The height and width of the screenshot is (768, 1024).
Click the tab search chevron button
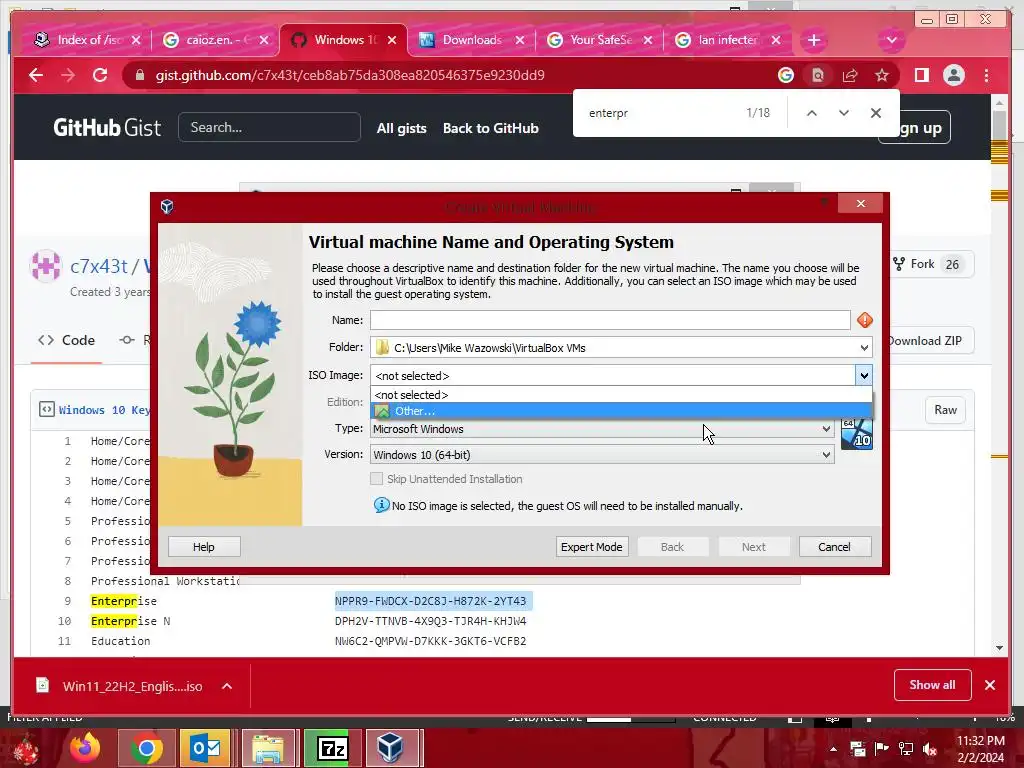891,40
